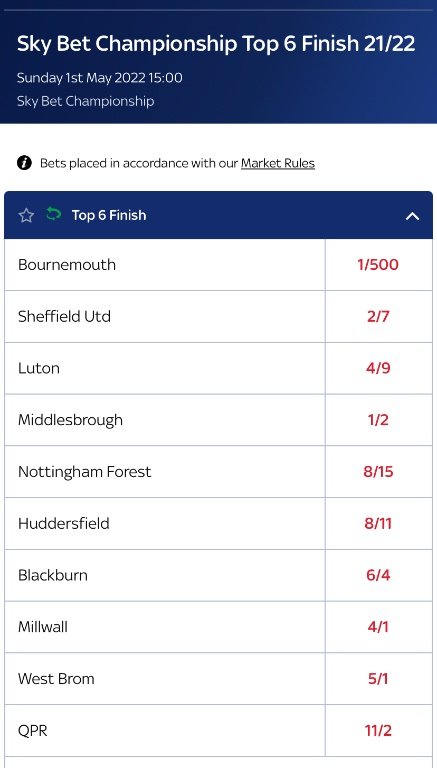437x768 pixels.
Task: Choose Nottingham Forest odds 8/15
Action: pos(378,472)
